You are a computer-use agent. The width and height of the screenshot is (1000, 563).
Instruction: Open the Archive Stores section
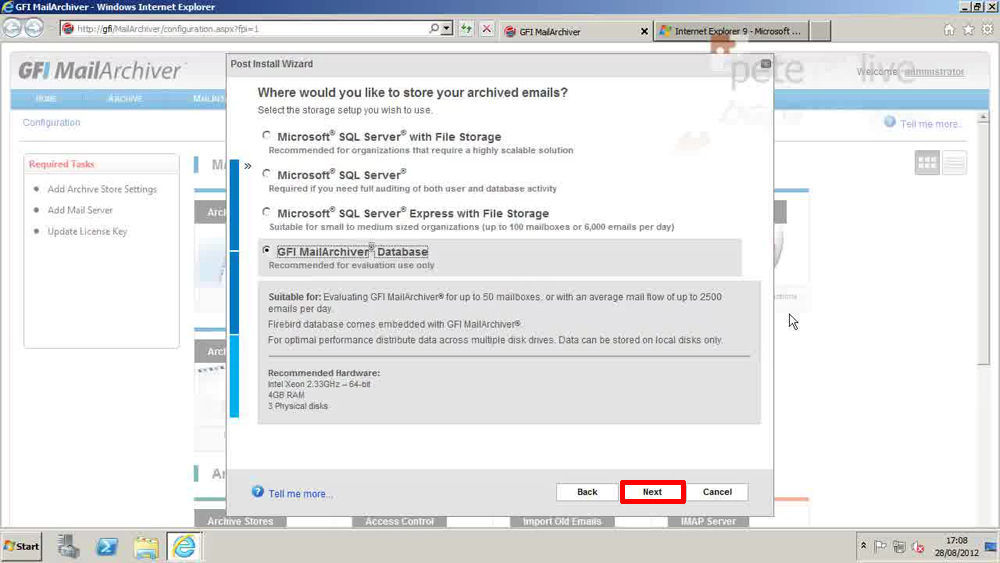(240, 521)
